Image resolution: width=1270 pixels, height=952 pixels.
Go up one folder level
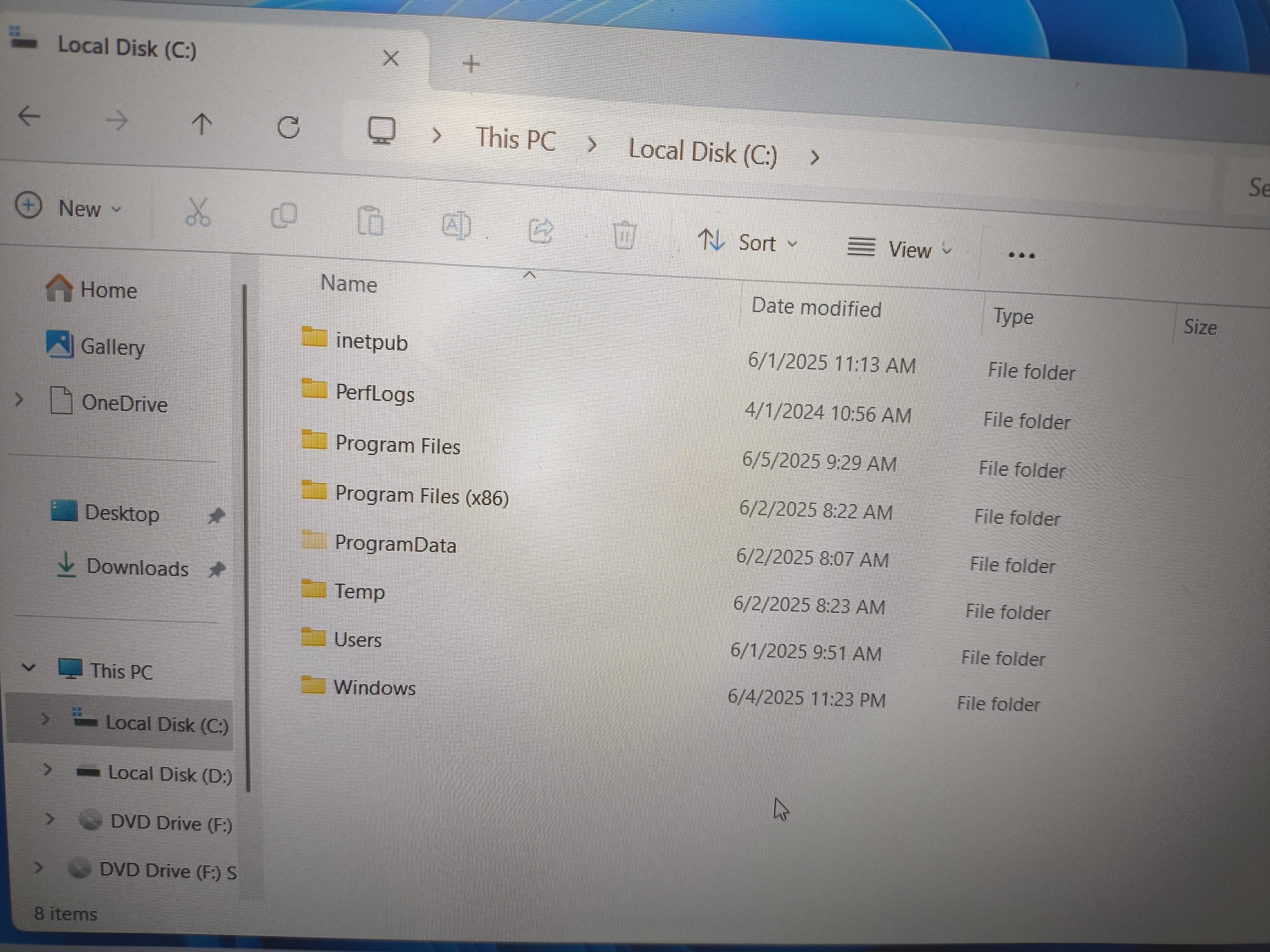201,123
